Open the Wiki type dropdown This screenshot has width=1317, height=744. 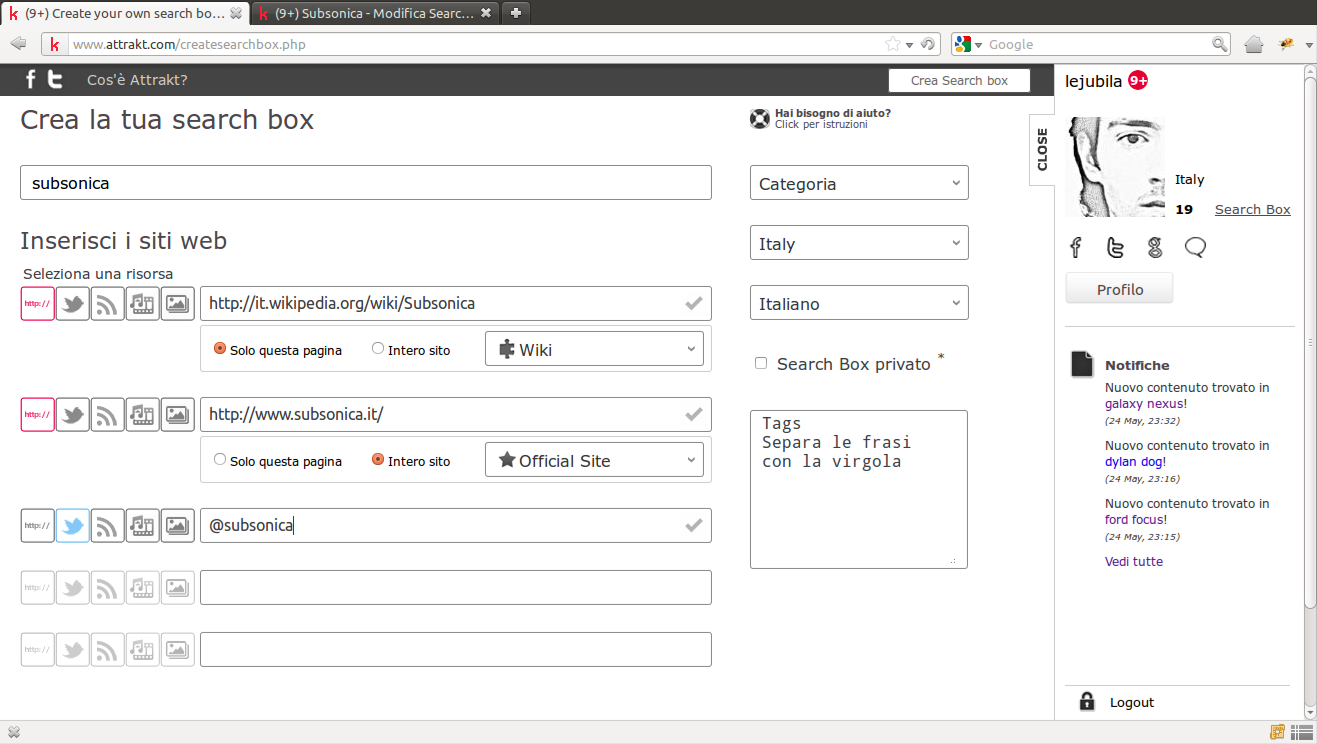[594, 349]
